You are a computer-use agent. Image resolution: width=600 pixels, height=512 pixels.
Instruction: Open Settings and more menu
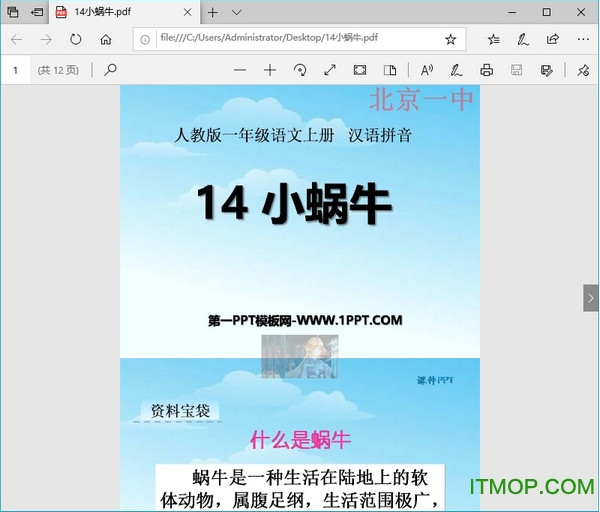(x=583, y=39)
